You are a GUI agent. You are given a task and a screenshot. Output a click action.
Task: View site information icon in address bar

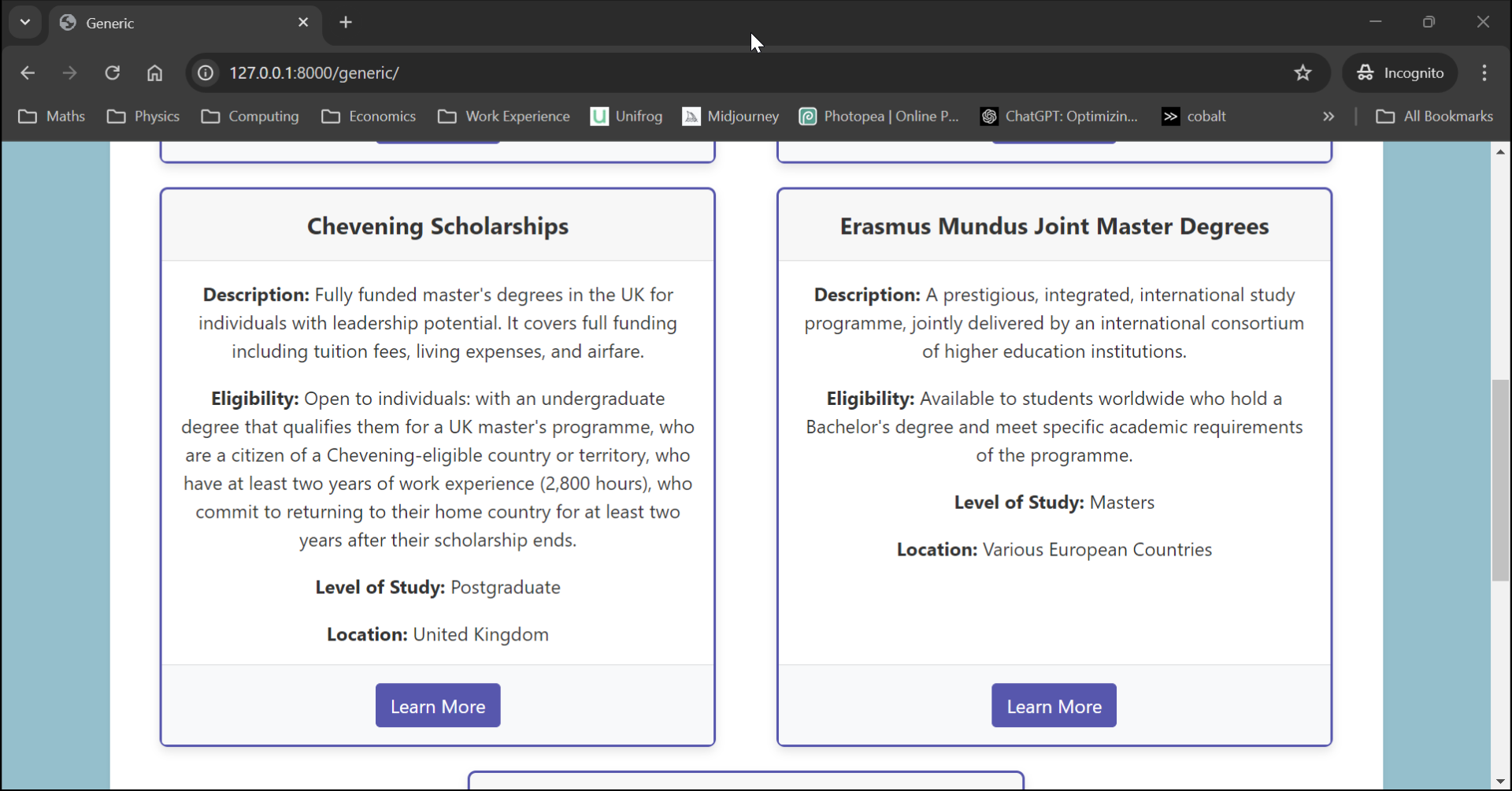[206, 73]
